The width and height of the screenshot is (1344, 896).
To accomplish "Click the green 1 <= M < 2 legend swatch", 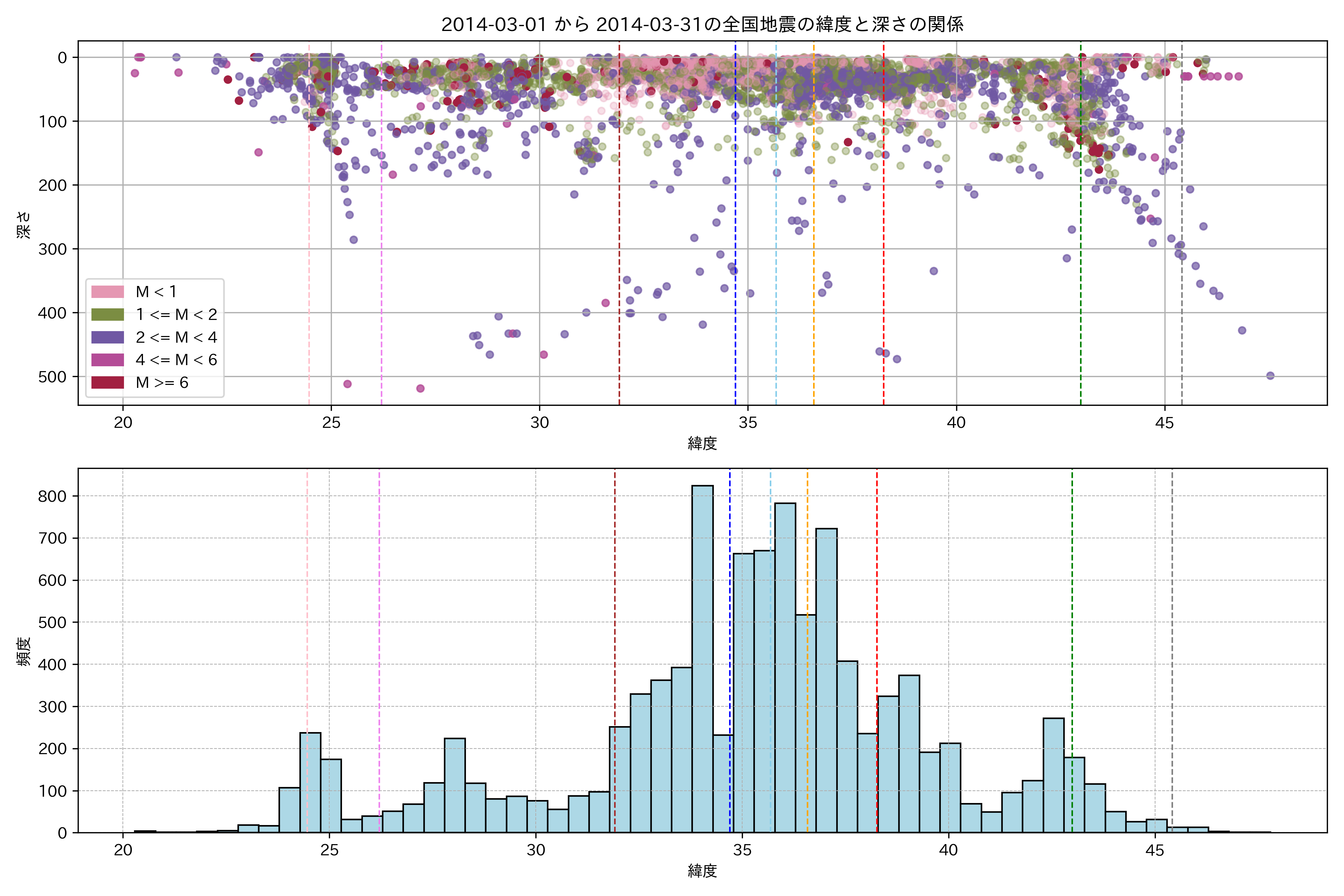I will (x=108, y=314).
